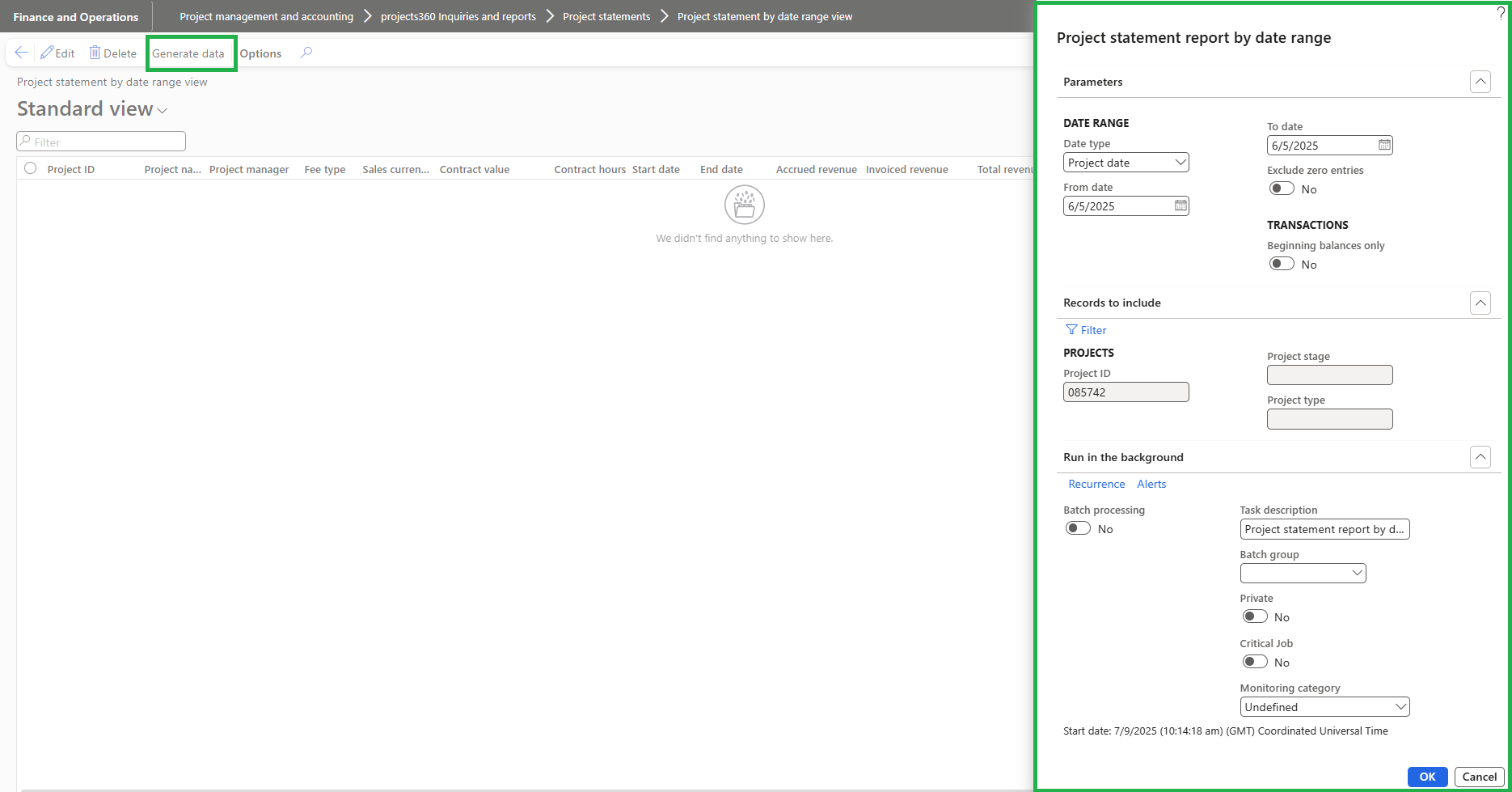Open the Date type dropdown
1512x792 pixels.
click(1126, 163)
